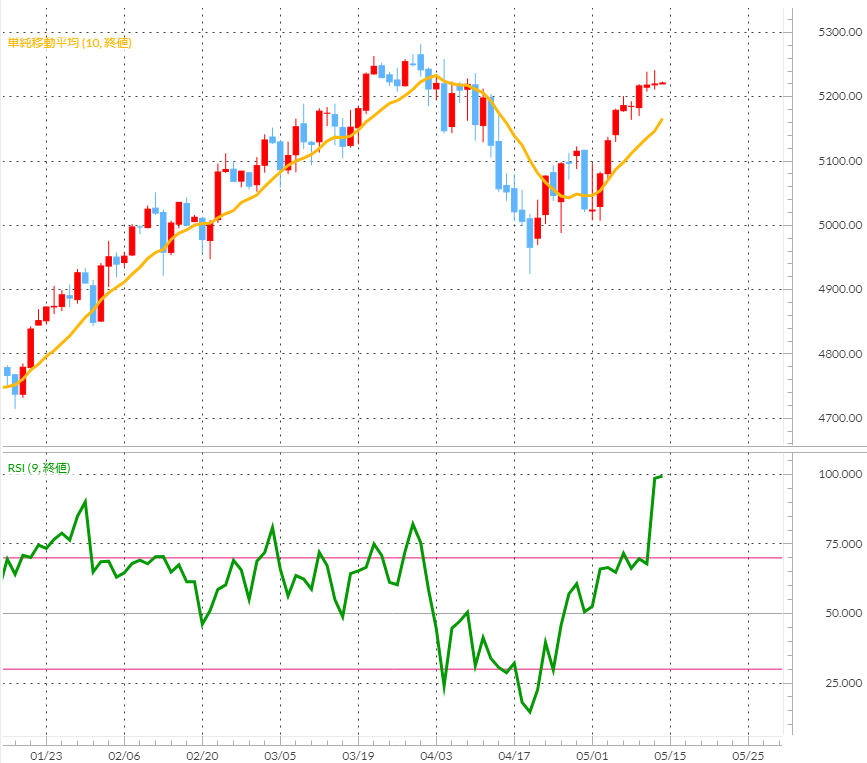Click the 04/03 date label
The height and width of the screenshot is (763, 867).
436,755
